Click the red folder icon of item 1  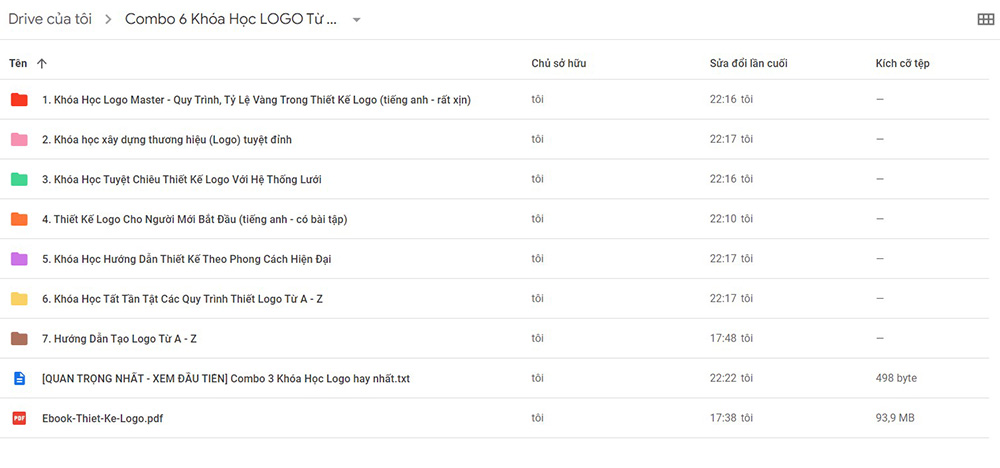click(19, 99)
